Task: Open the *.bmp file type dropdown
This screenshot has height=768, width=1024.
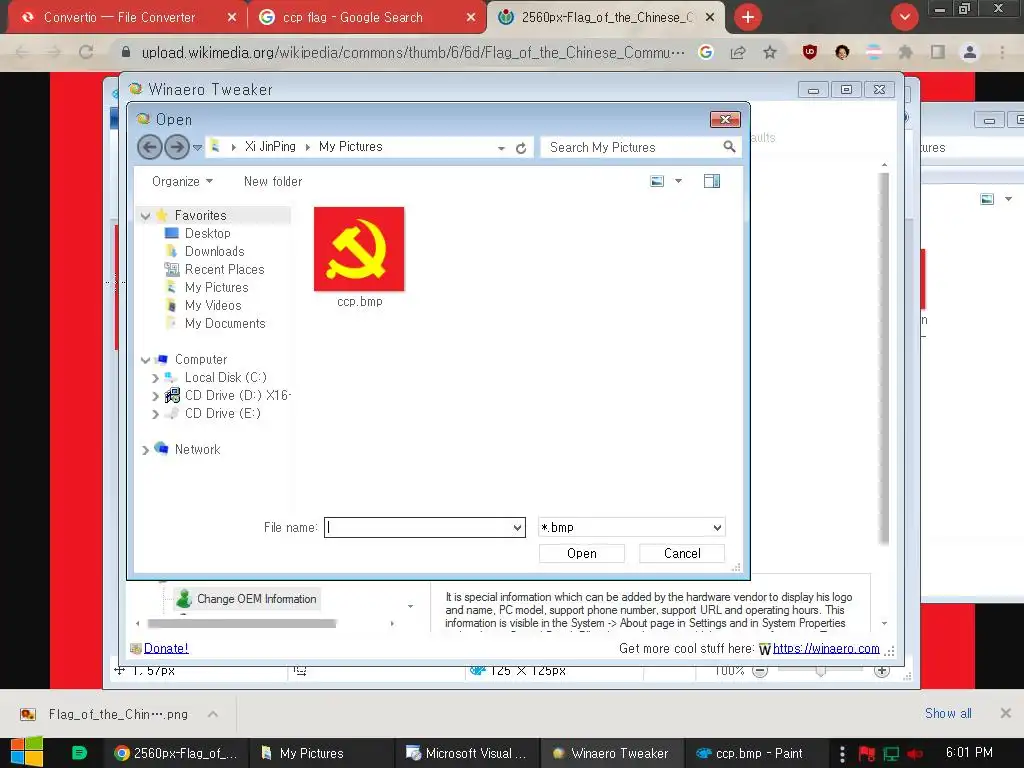Action: tap(631, 527)
